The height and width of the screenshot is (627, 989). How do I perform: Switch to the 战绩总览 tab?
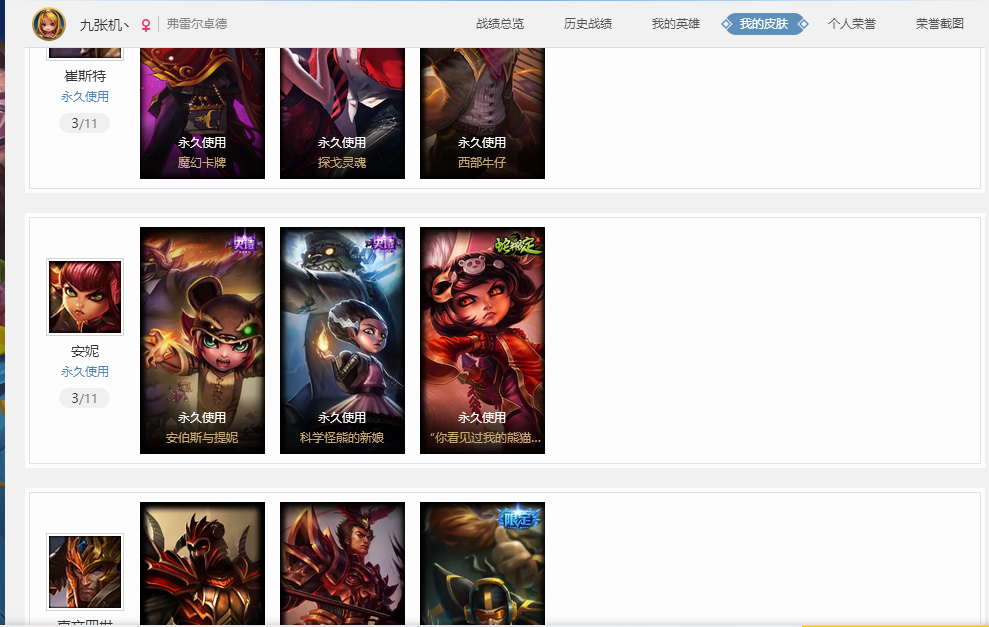point(500,24)
